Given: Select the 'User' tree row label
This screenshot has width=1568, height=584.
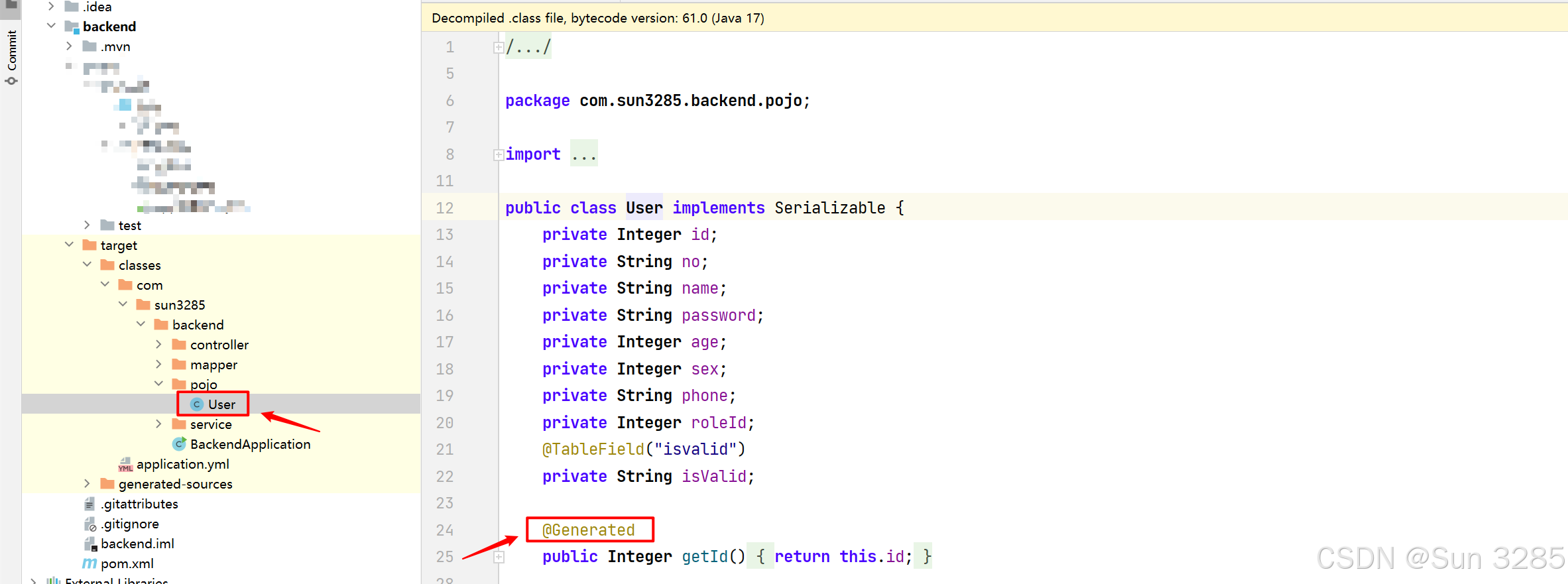Looking at the screenshot, I should (x=221, y=404).
